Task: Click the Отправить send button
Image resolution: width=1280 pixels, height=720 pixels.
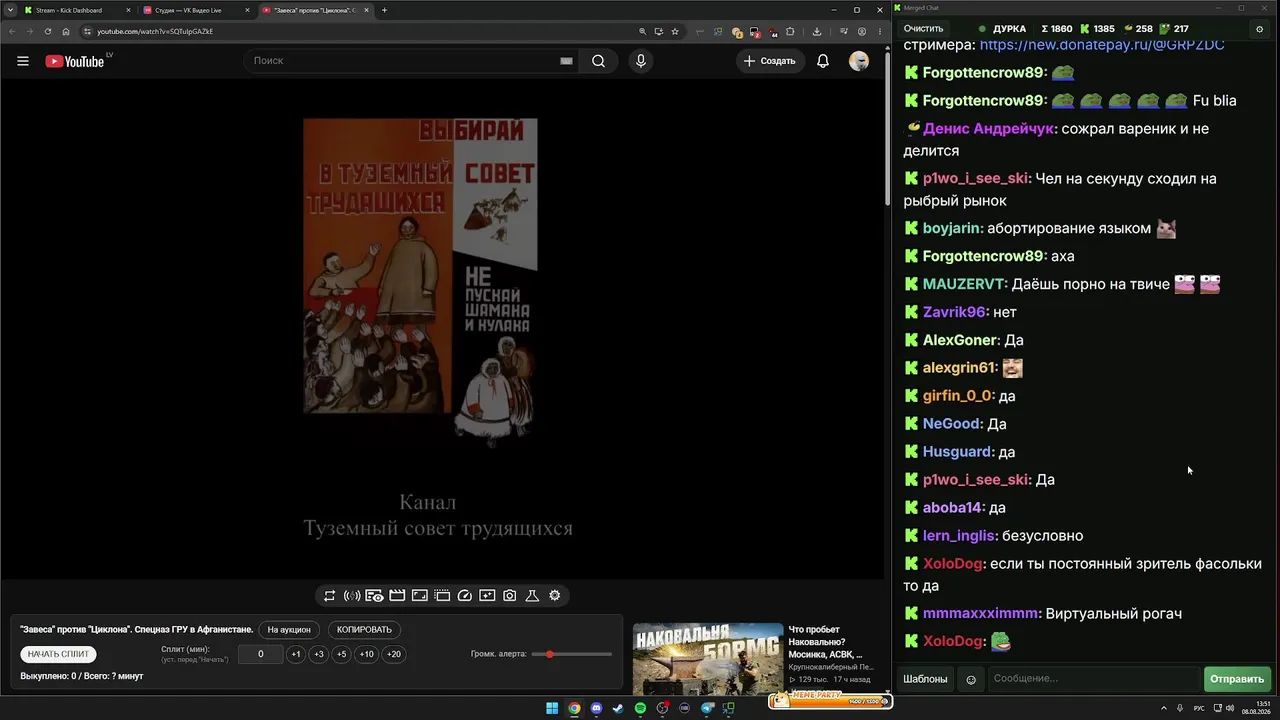Action: click(1237, 679)
